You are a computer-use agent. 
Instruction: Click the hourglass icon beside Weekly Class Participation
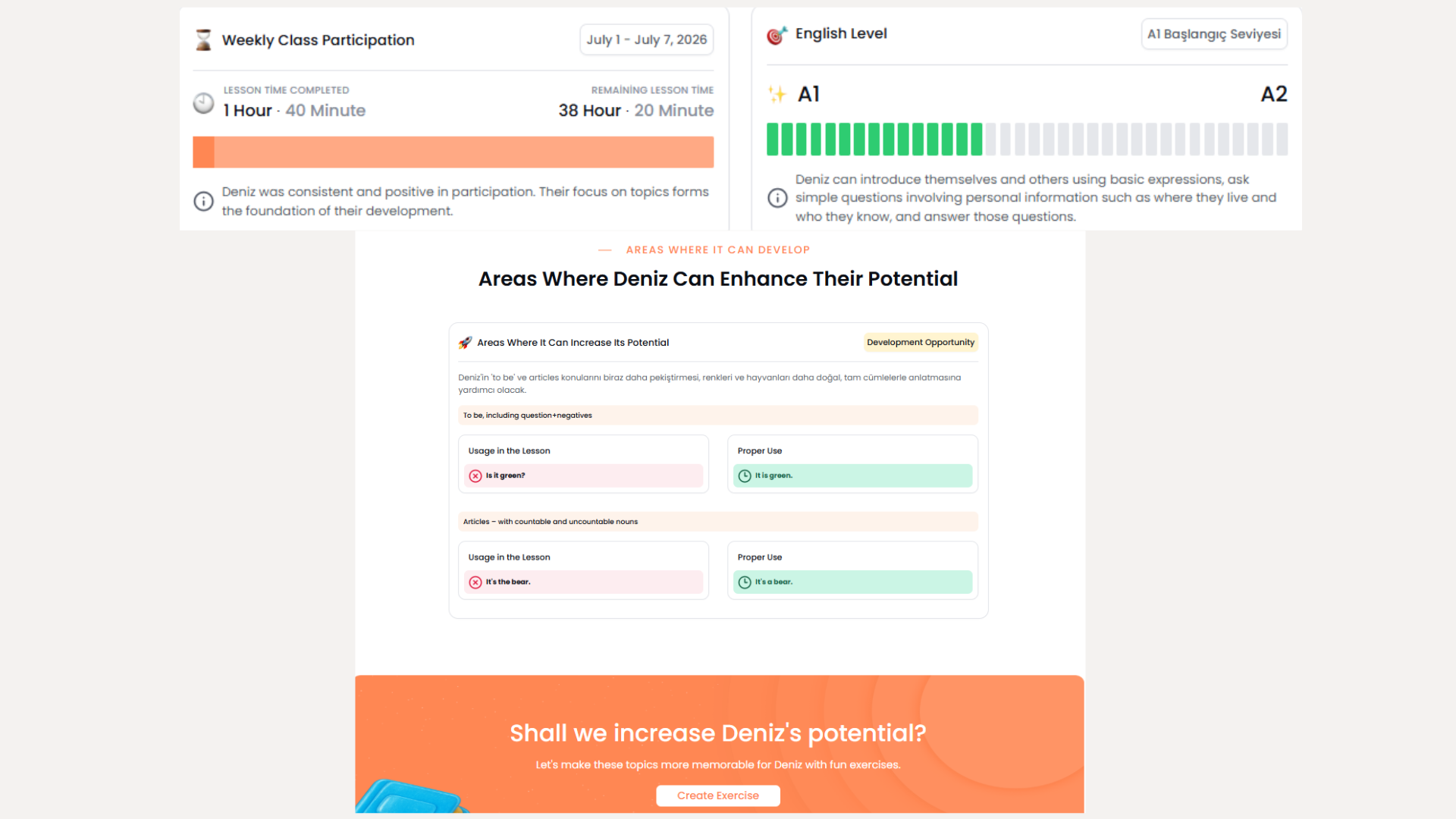coord(203,40)
